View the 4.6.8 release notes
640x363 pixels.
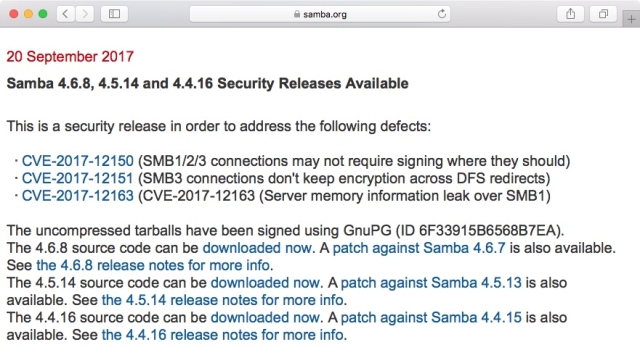coord(153,265)
